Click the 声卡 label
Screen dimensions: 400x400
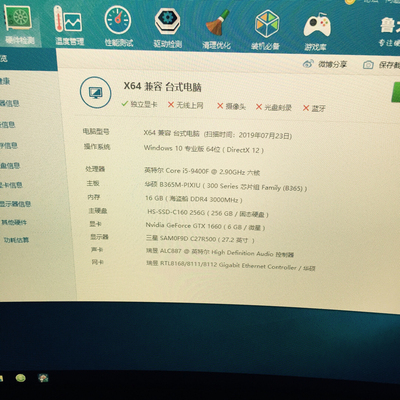[x=97, y=250]
